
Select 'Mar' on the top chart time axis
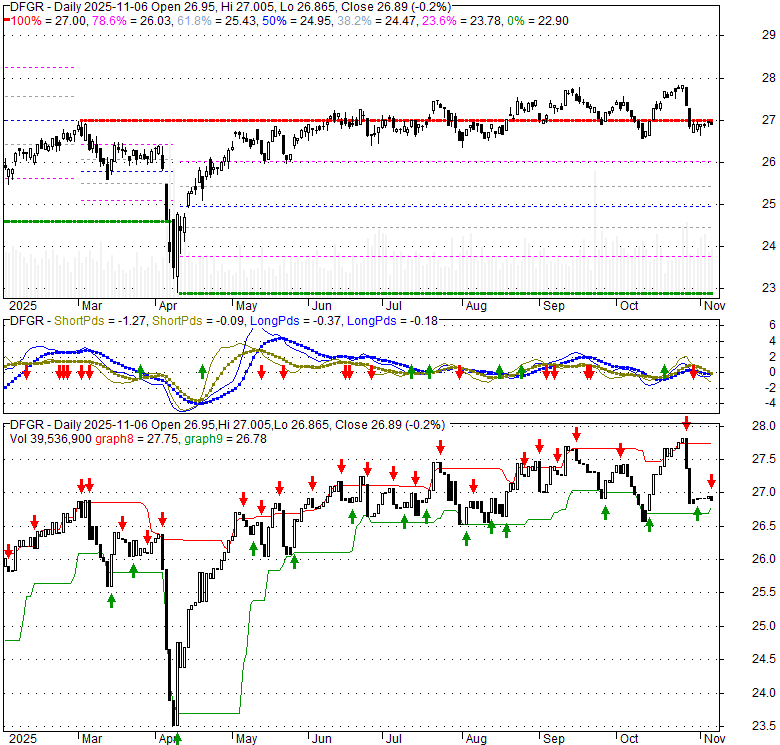92,306
